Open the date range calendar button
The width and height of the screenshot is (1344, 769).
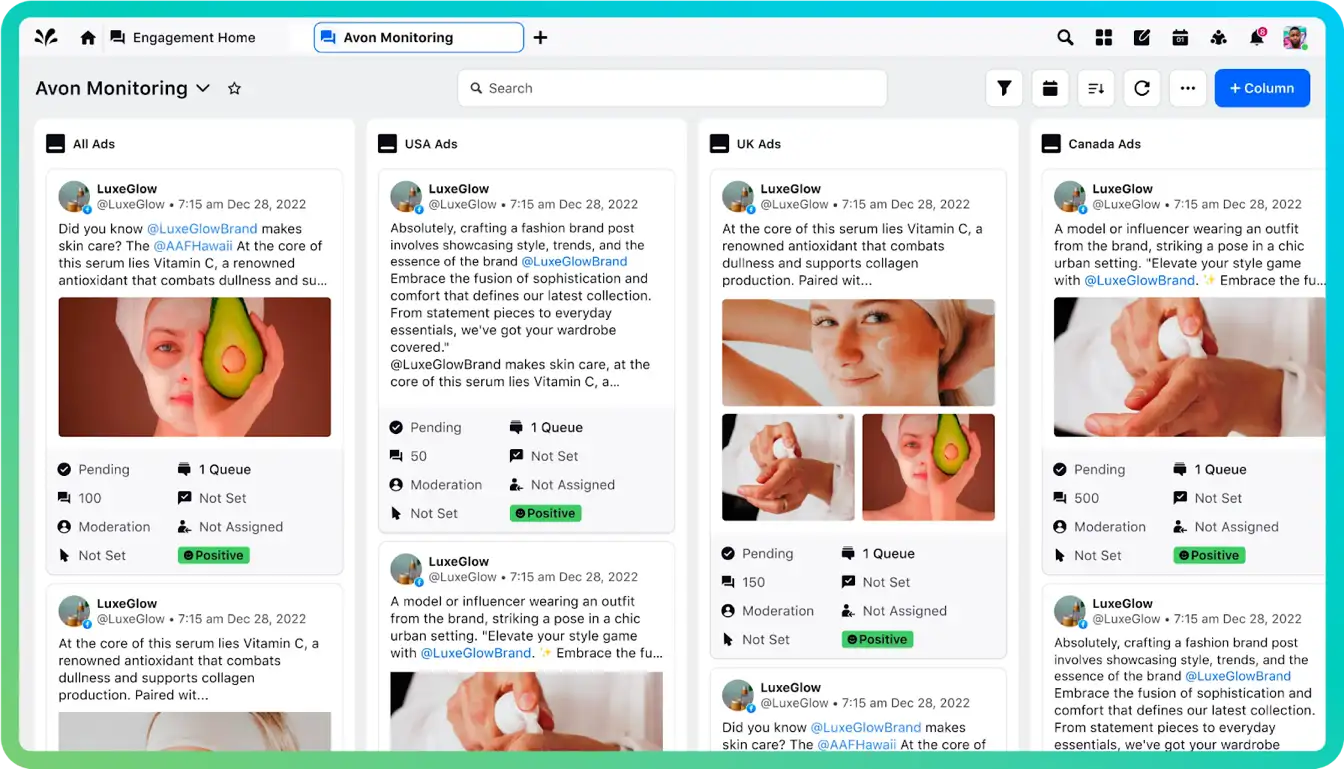(x=1050, y=88)
